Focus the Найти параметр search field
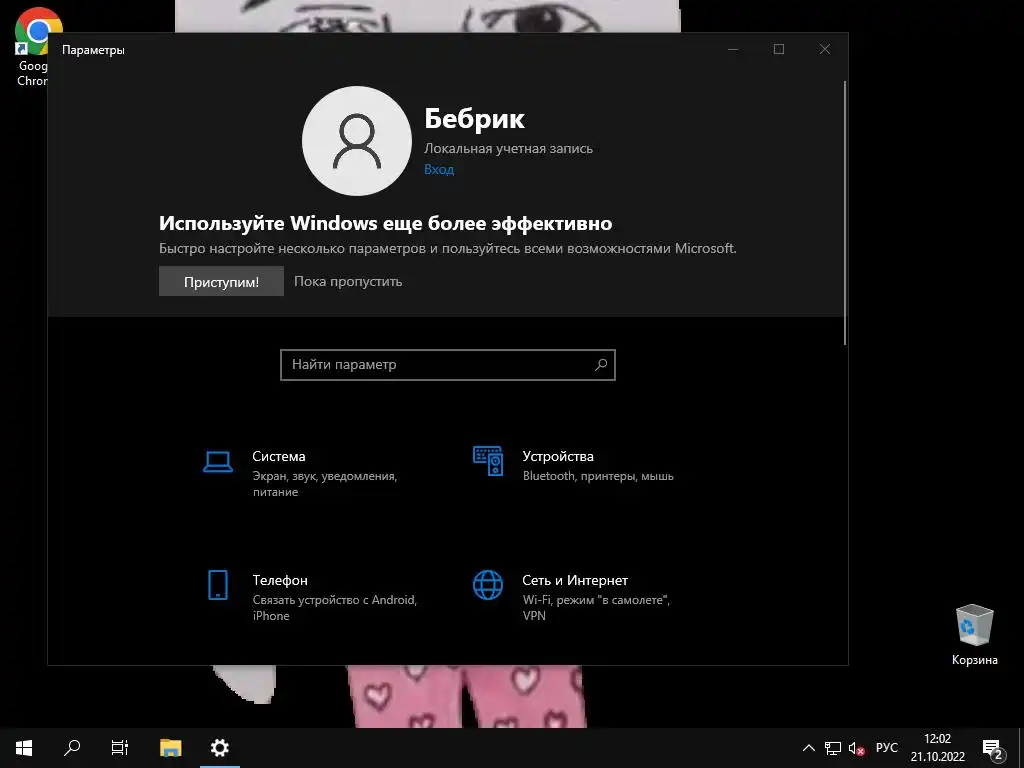 point(448,364)
